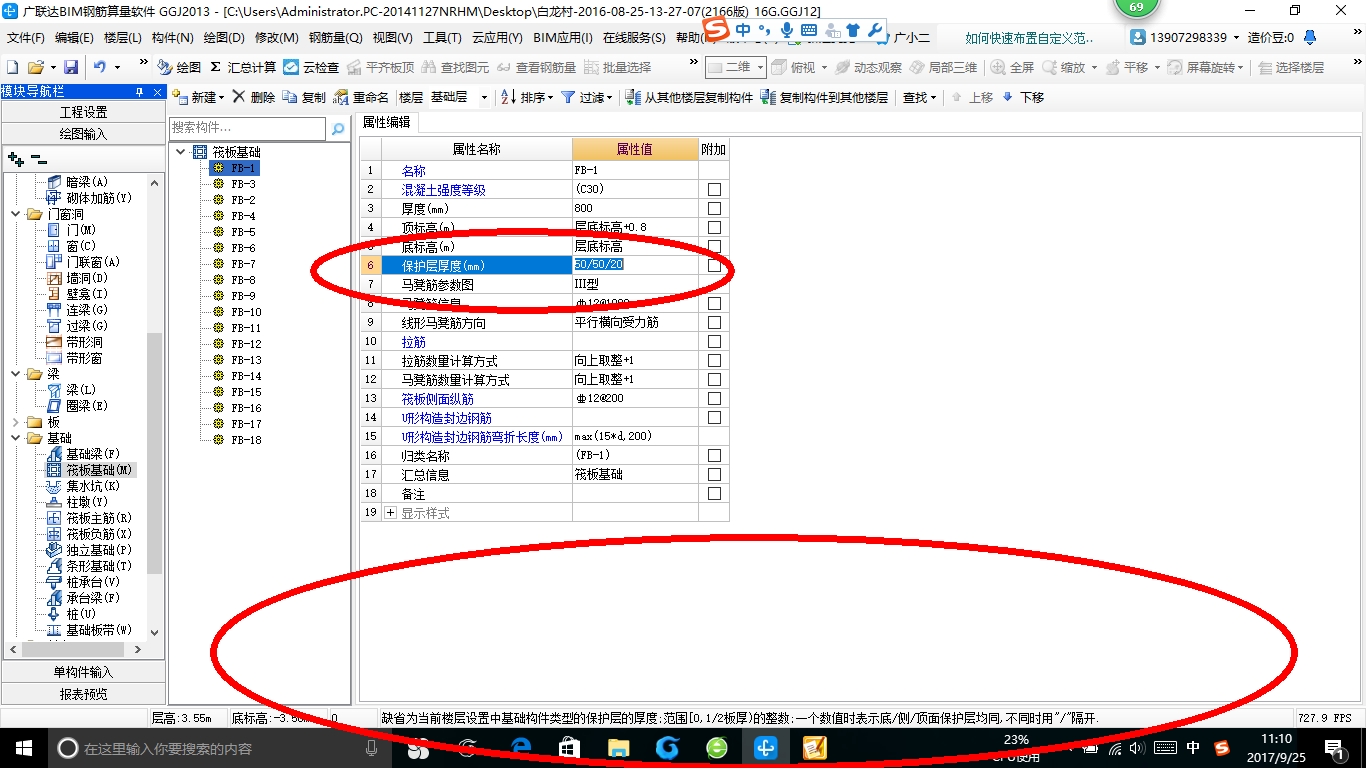Click 复制 copy component button
The height and width of the screenshot is (768, 1366).
click(304, 97)
